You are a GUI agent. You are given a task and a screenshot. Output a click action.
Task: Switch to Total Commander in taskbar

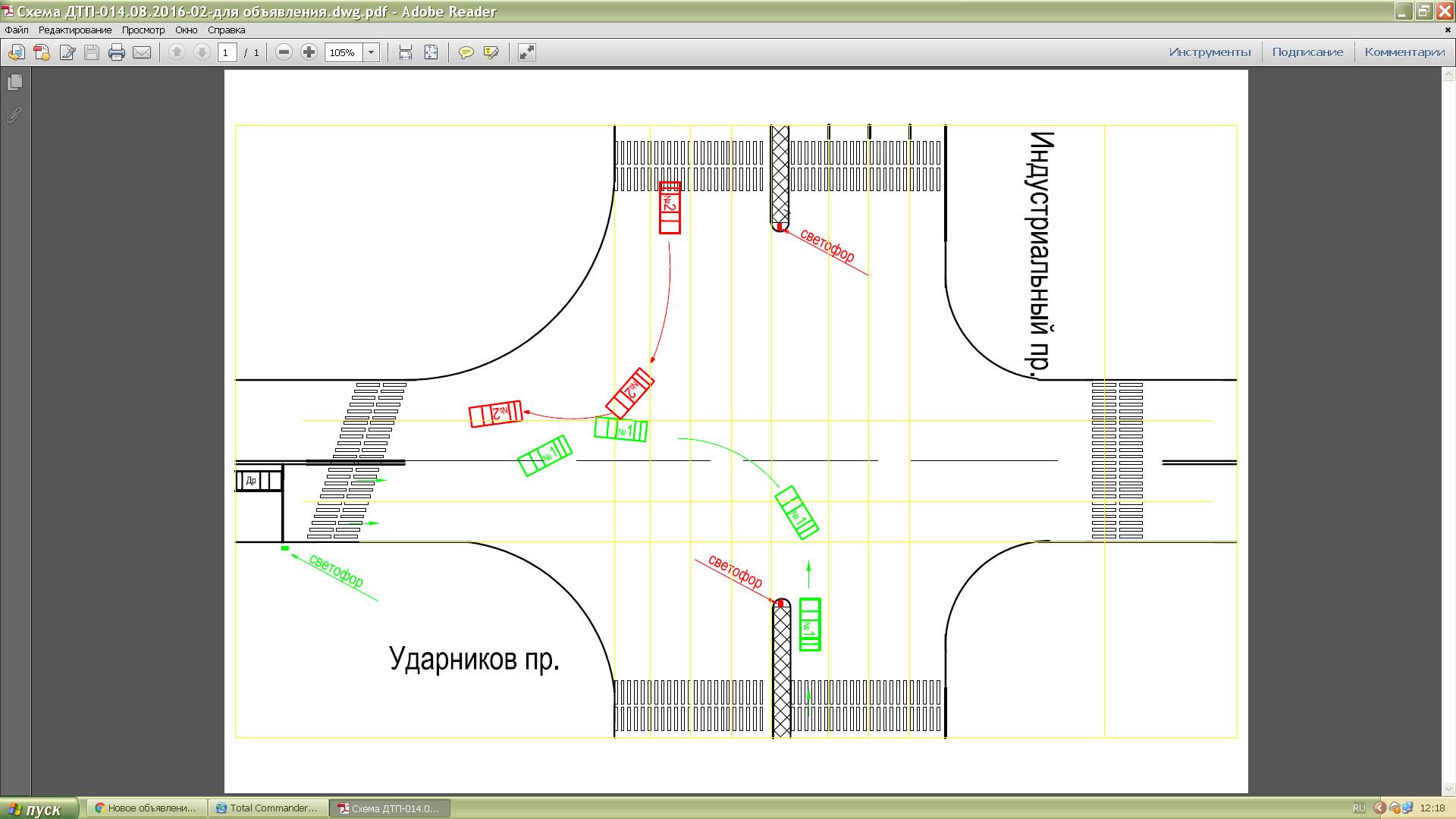268,808
